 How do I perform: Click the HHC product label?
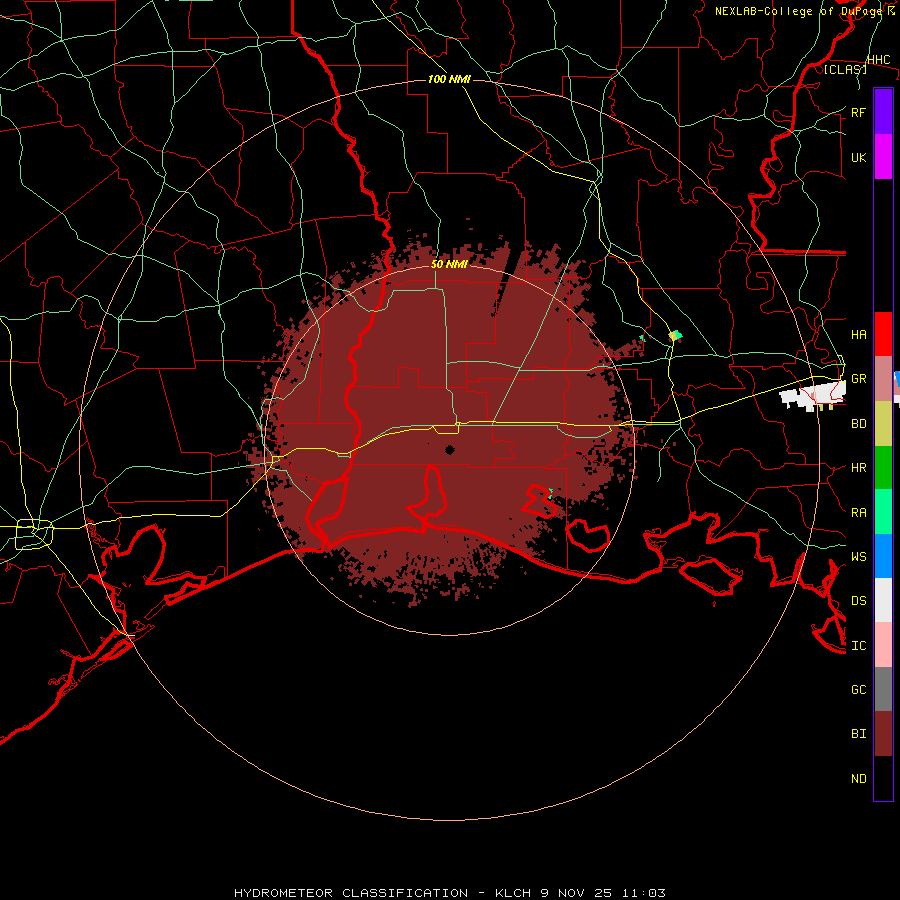pos(879,60)
